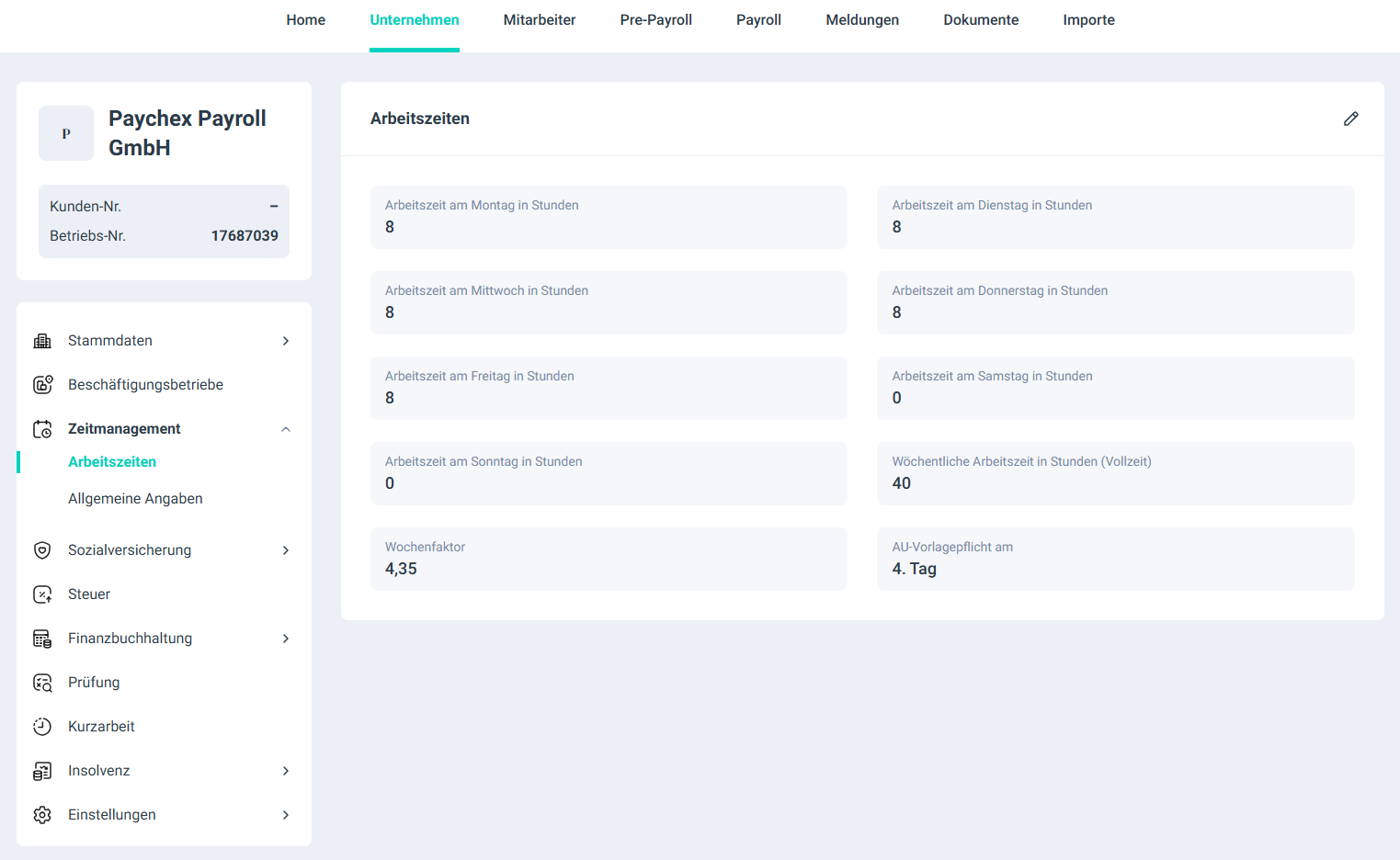This screenshot has width=1400, height=860.
Task: Open Allgemeine Angaben under Zeitmanagement
Action: click(135, 499)
